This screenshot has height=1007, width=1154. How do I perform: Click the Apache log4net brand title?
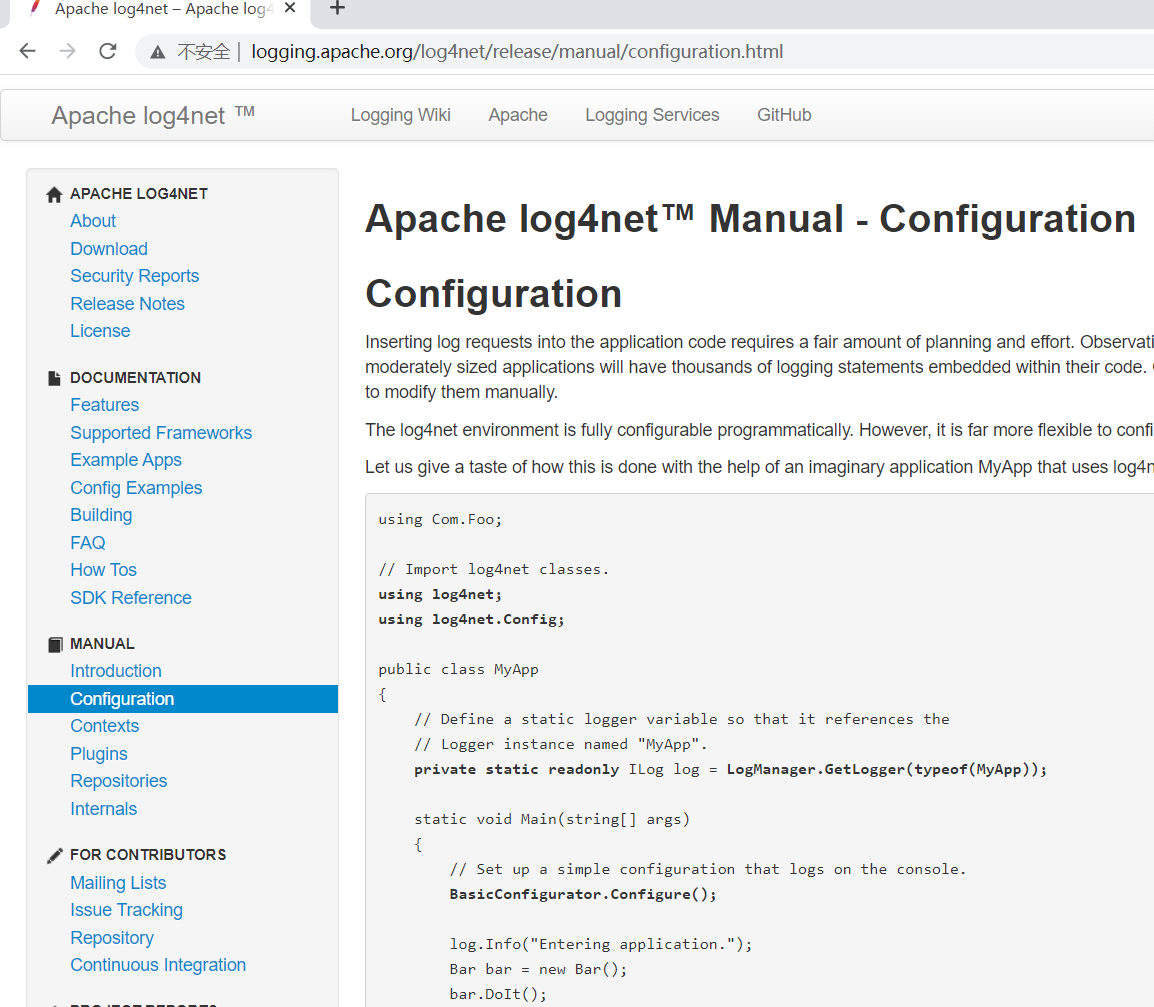(153, 116)
